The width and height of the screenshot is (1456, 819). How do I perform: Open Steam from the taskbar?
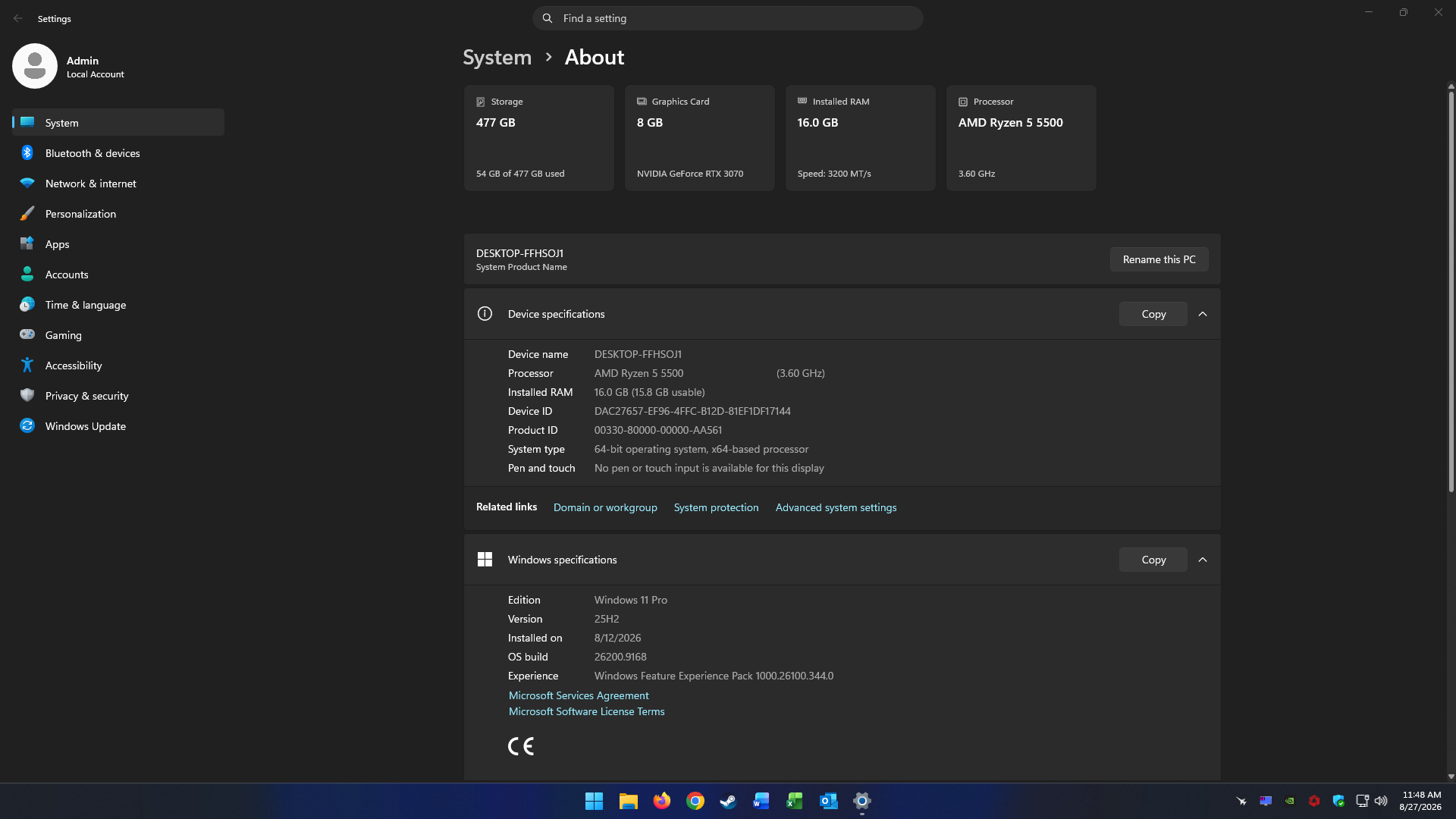(x=728, y=801)
